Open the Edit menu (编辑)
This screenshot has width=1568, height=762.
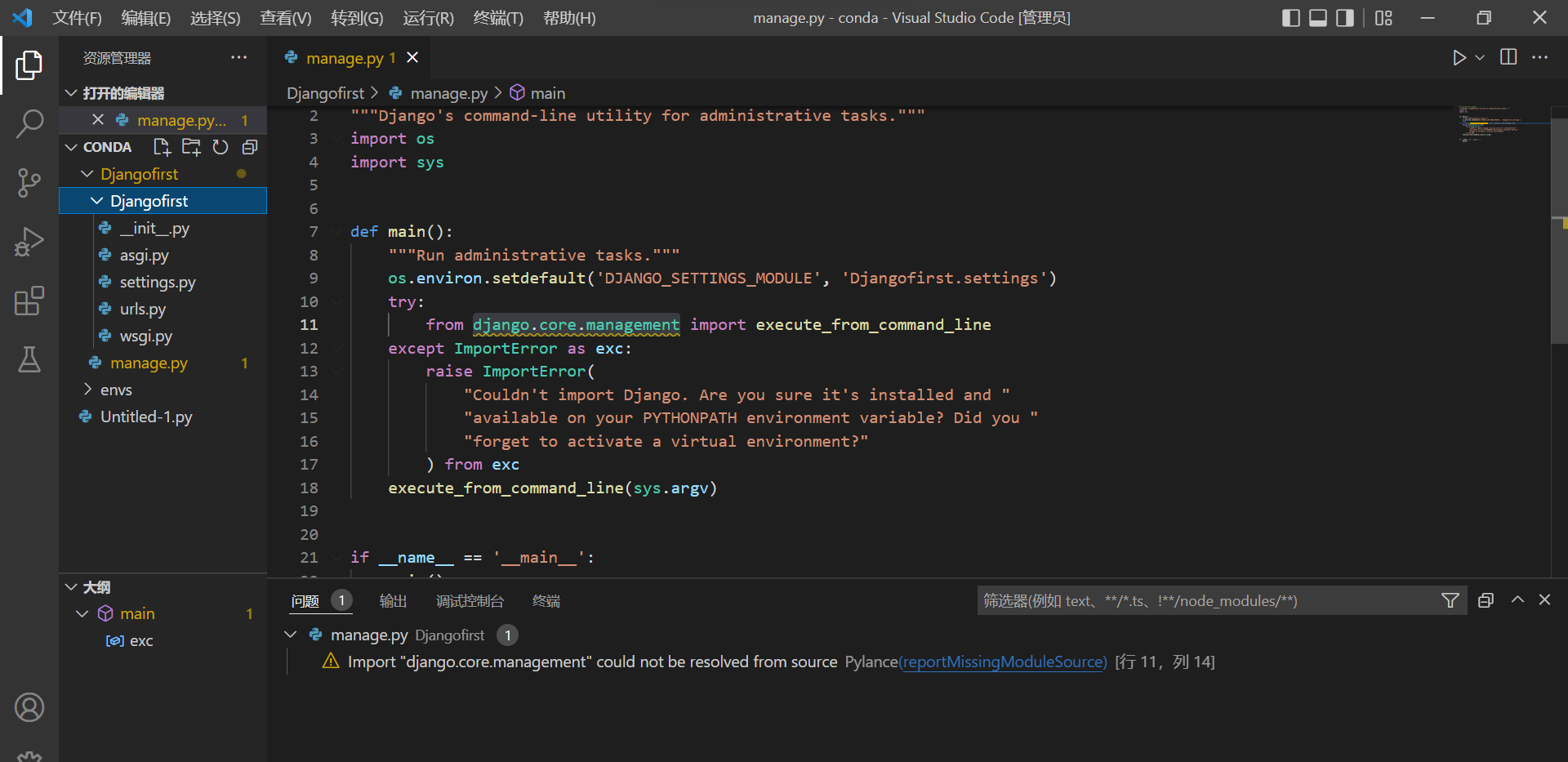(146, 18)
